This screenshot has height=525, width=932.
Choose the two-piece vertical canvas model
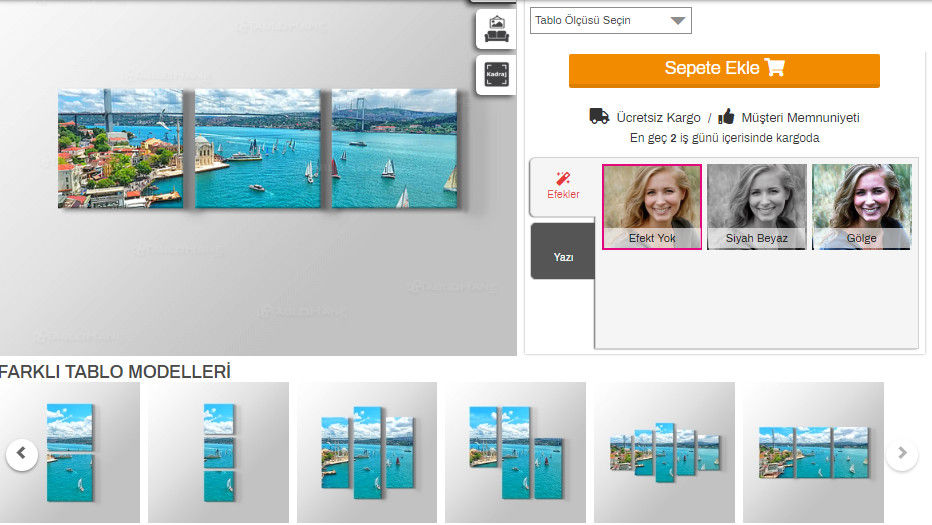click(x=70, y=452)
